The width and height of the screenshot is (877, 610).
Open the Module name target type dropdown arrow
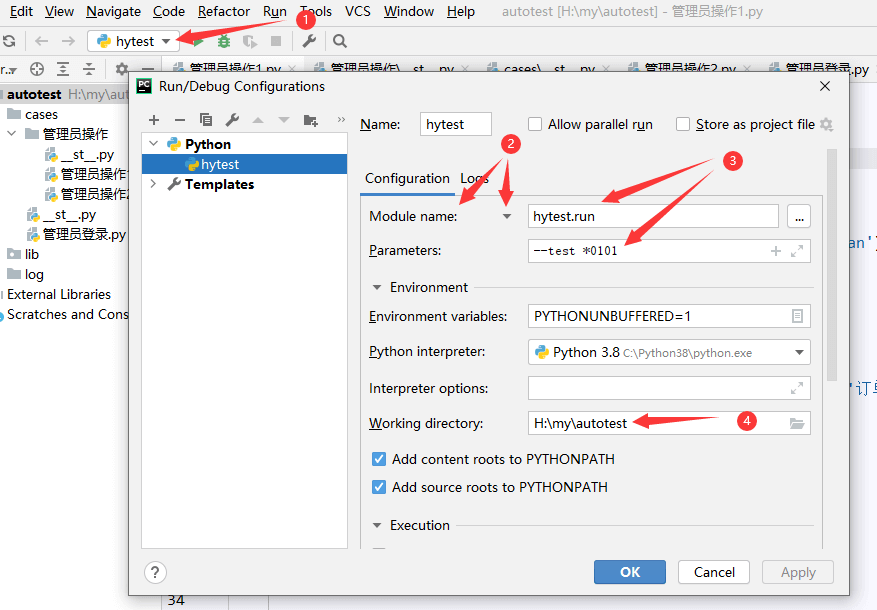[507, 216]
